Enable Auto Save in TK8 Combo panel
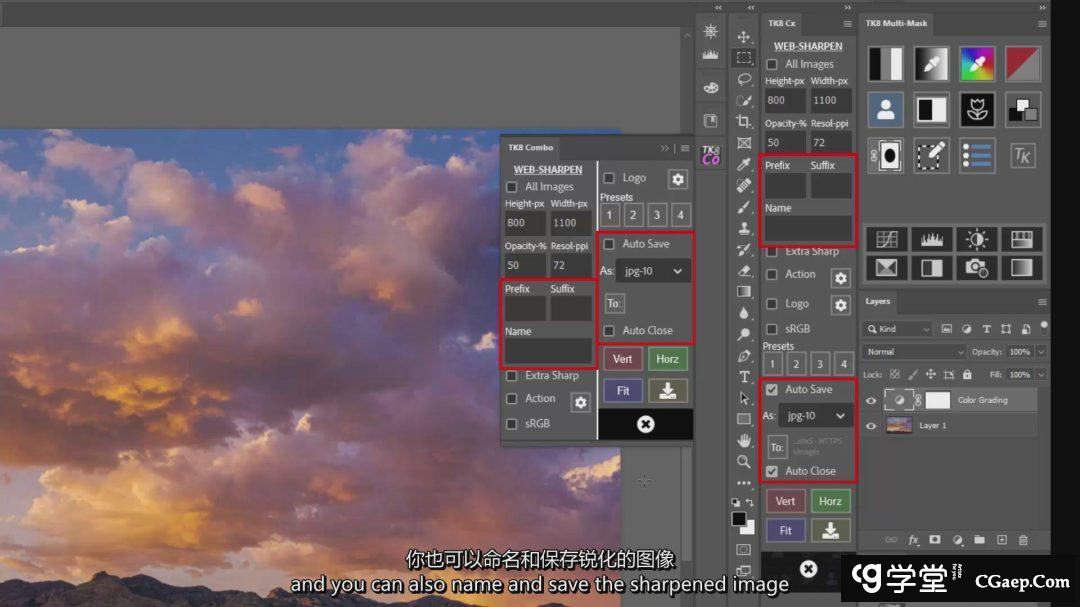Screen dimensions: 1080x607 point(609,244)
